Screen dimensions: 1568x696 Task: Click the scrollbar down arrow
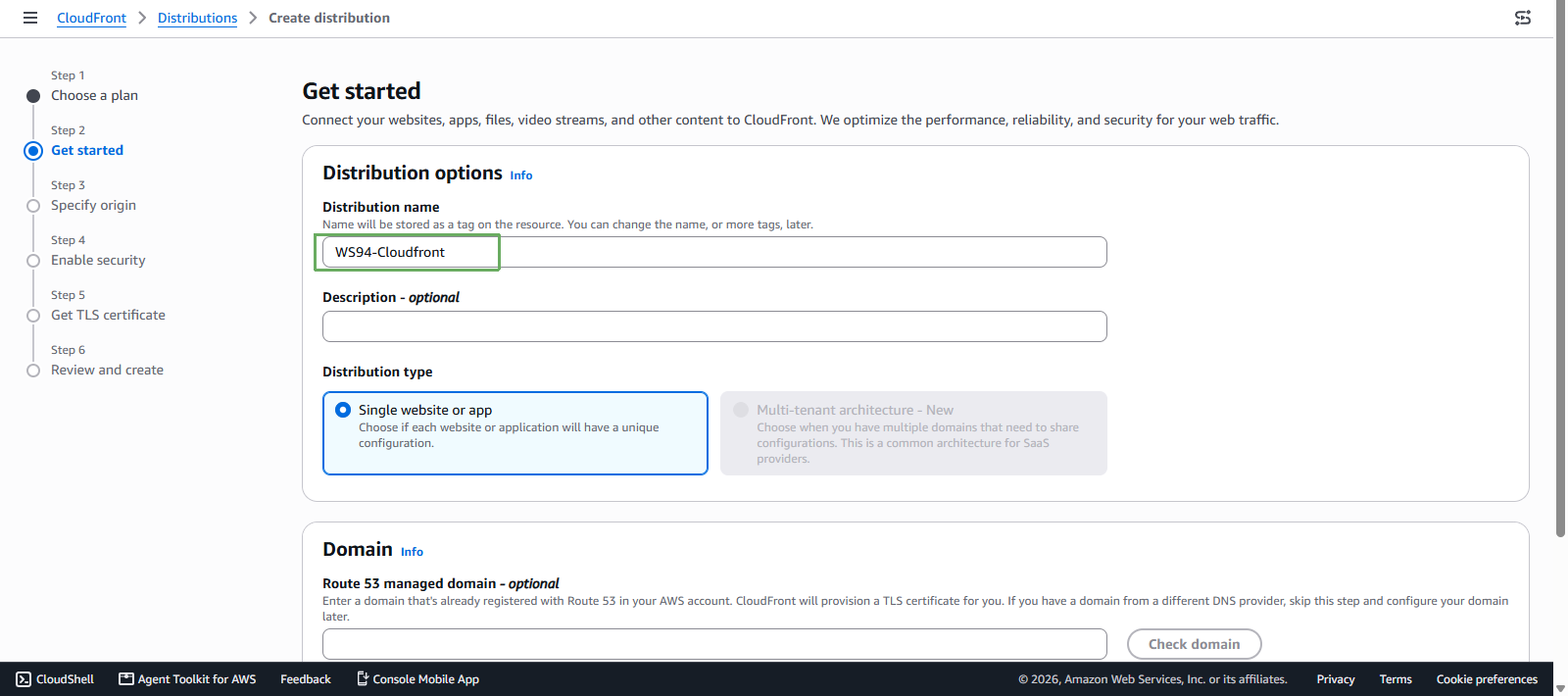coord(1560,689)
